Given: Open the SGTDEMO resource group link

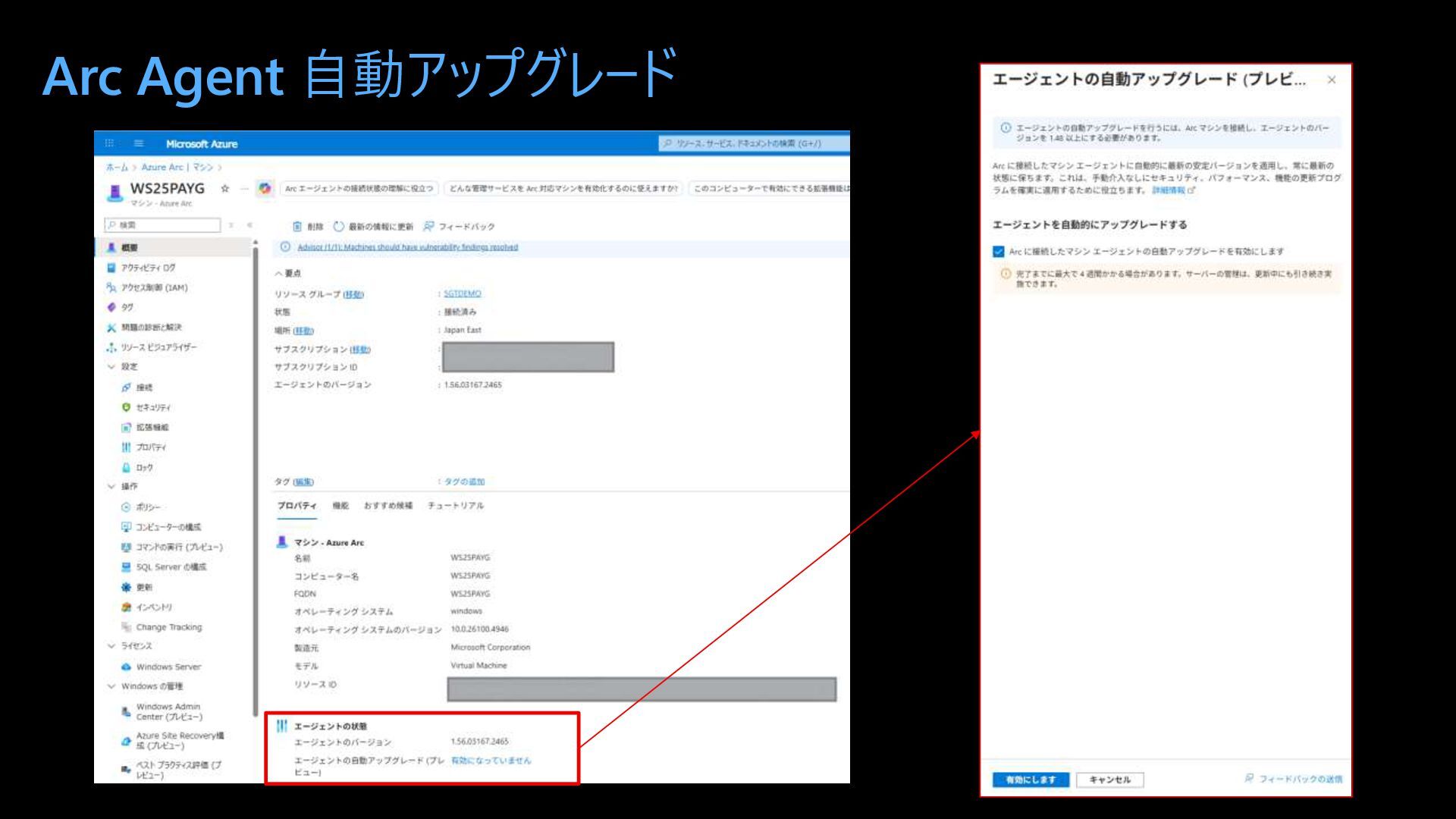Looking at the screenshot, I should point(462,293).
